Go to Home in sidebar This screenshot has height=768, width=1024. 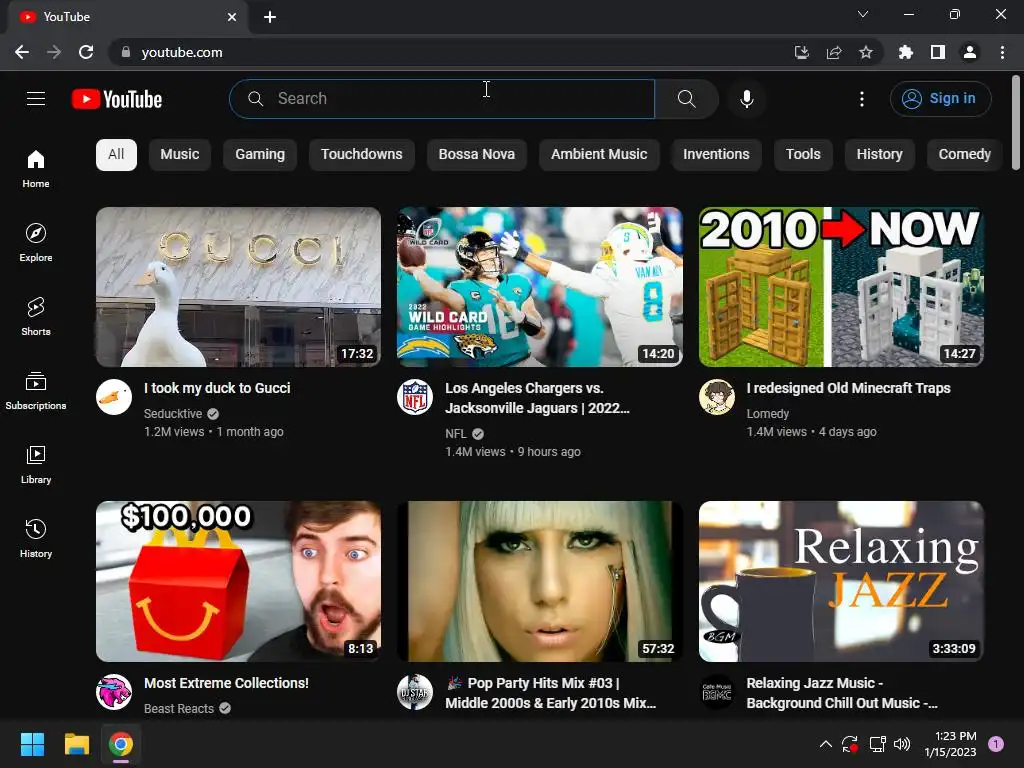[x=36, y=168]
